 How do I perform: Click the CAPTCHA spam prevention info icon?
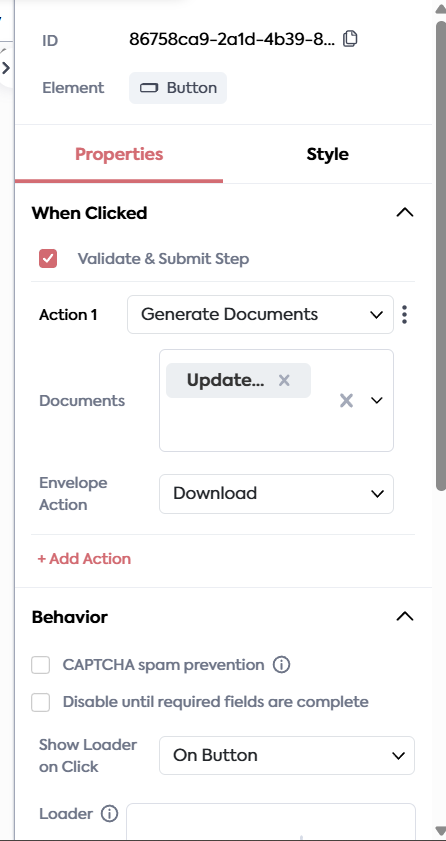tap(281, 665)
